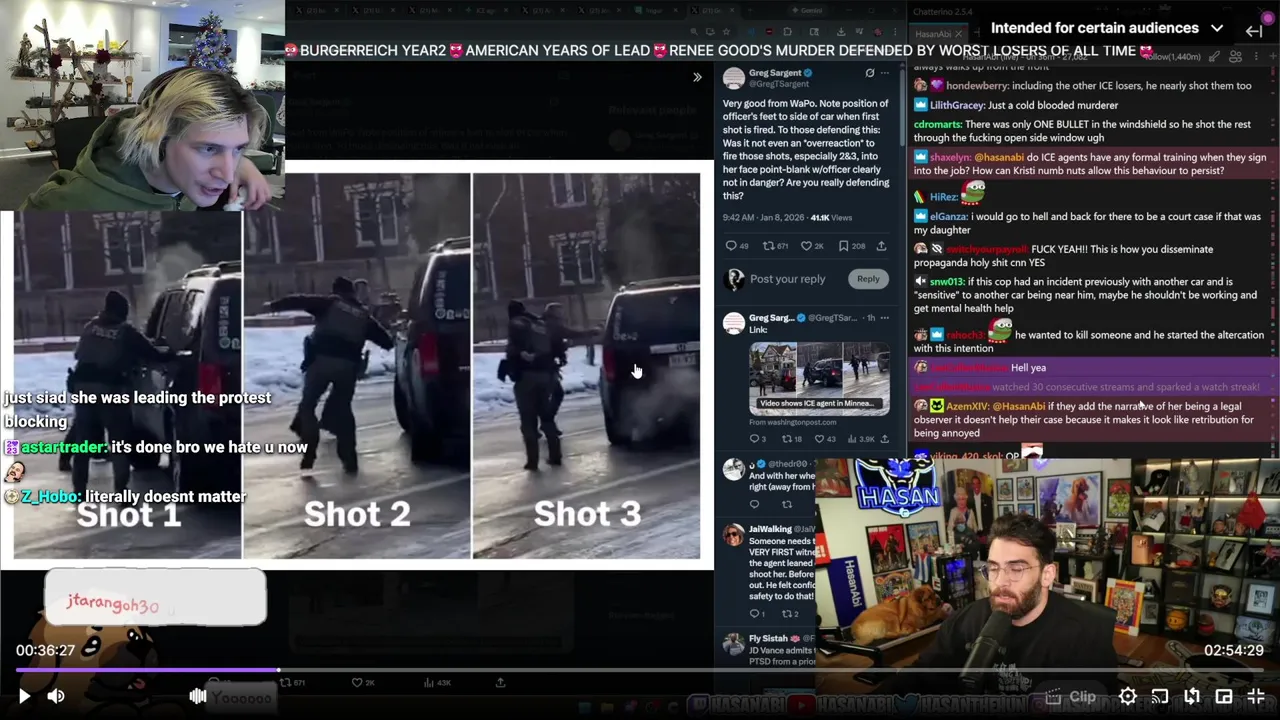Share the main tweet
1280x720 pixels.
pos(881,246)
